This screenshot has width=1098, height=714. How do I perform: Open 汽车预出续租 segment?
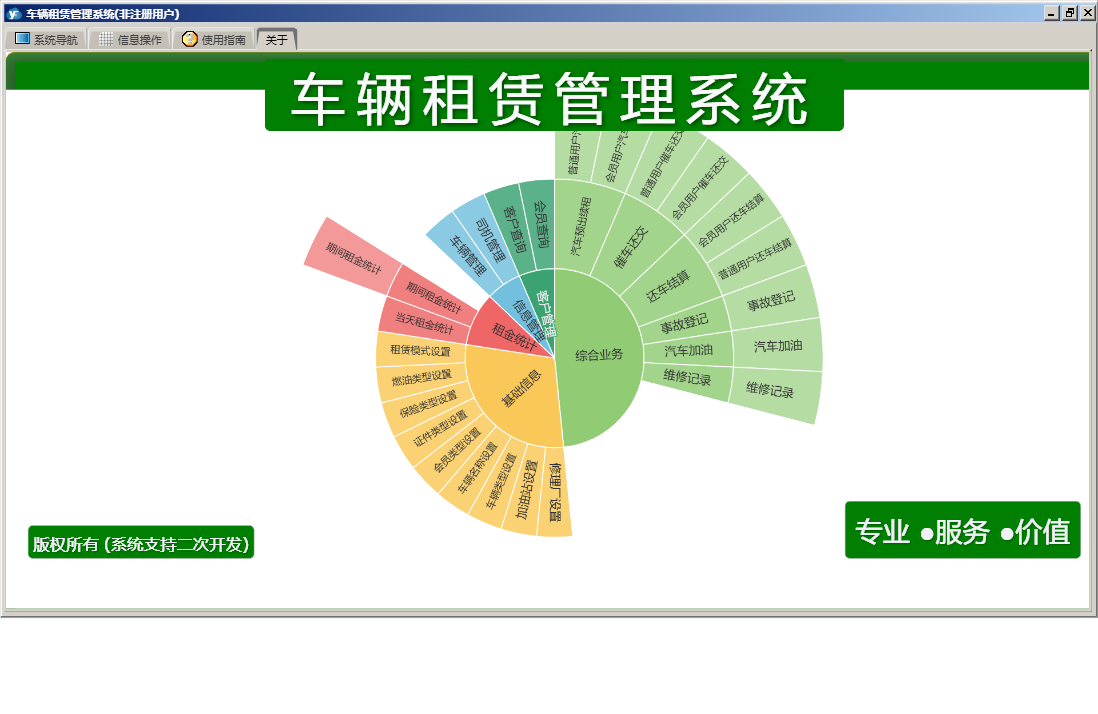(581, 225)
